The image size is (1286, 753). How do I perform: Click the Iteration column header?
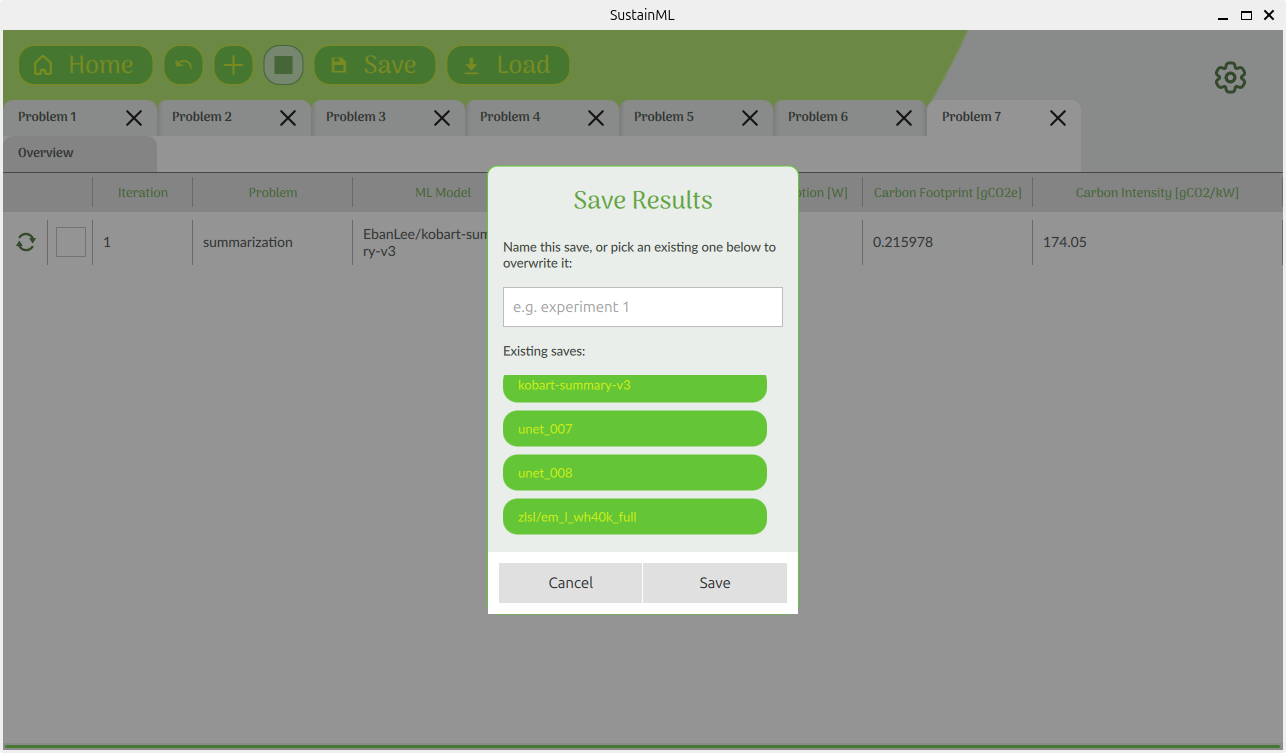pyautogui.click(x=143, y=193)
